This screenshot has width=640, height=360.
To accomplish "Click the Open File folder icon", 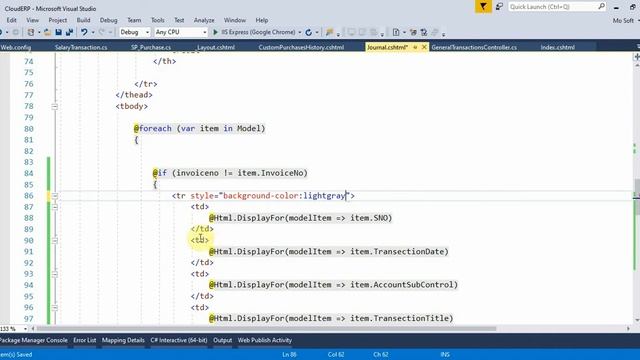I will [47, 32].
